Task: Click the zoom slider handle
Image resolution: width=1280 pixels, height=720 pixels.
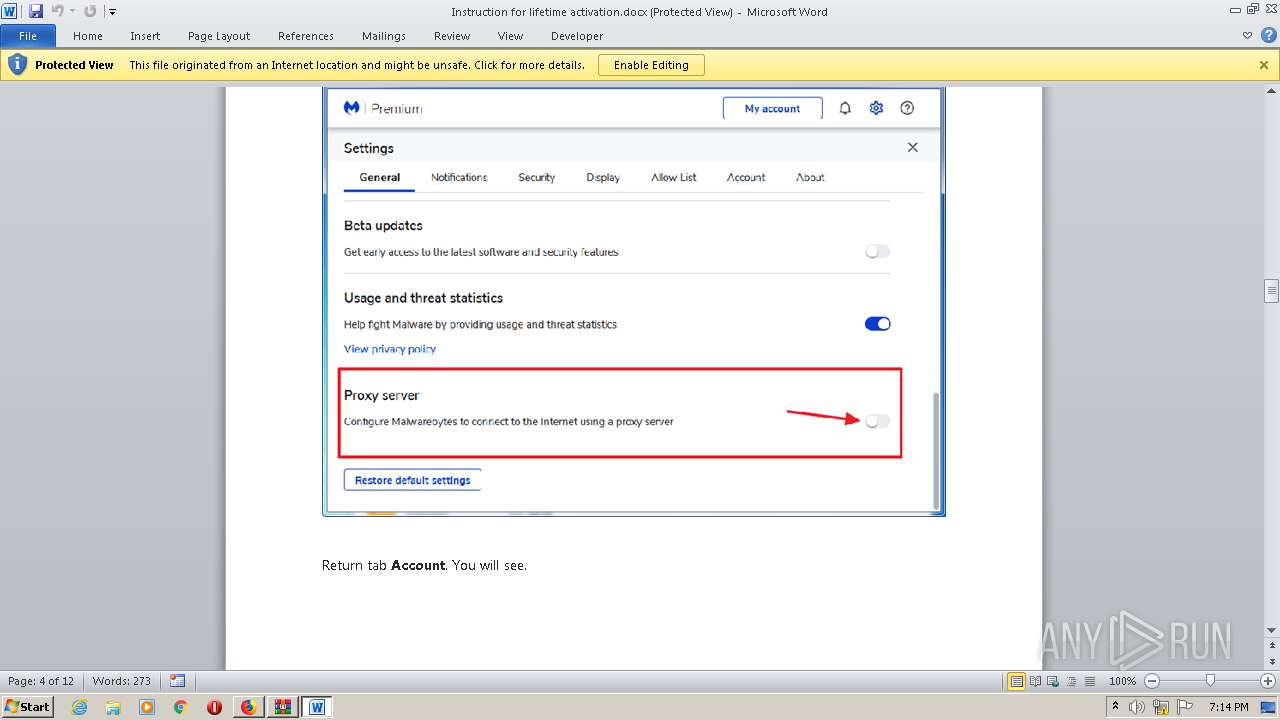Action: tap(1210, 681)
